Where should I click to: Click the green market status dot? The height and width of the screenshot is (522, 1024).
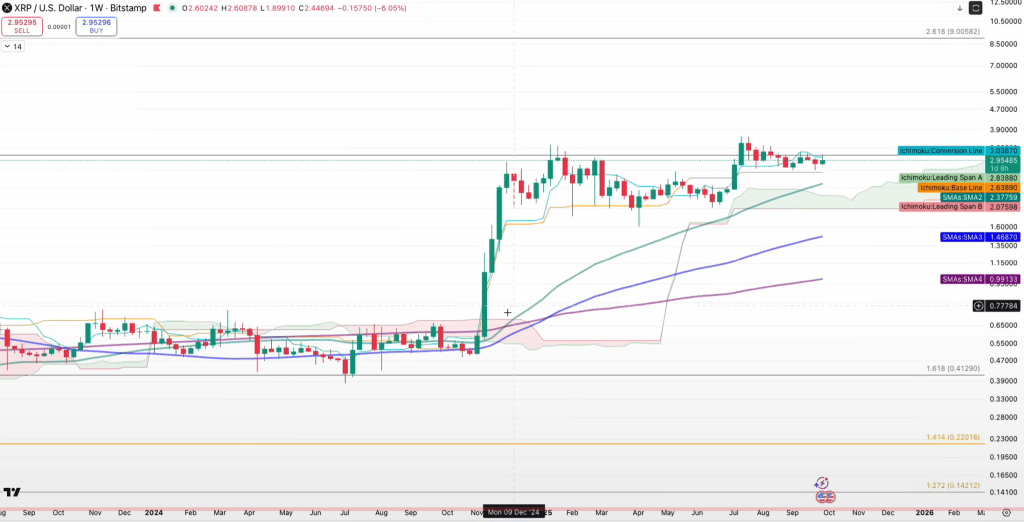pyautogui.click(x=173, y=7)
